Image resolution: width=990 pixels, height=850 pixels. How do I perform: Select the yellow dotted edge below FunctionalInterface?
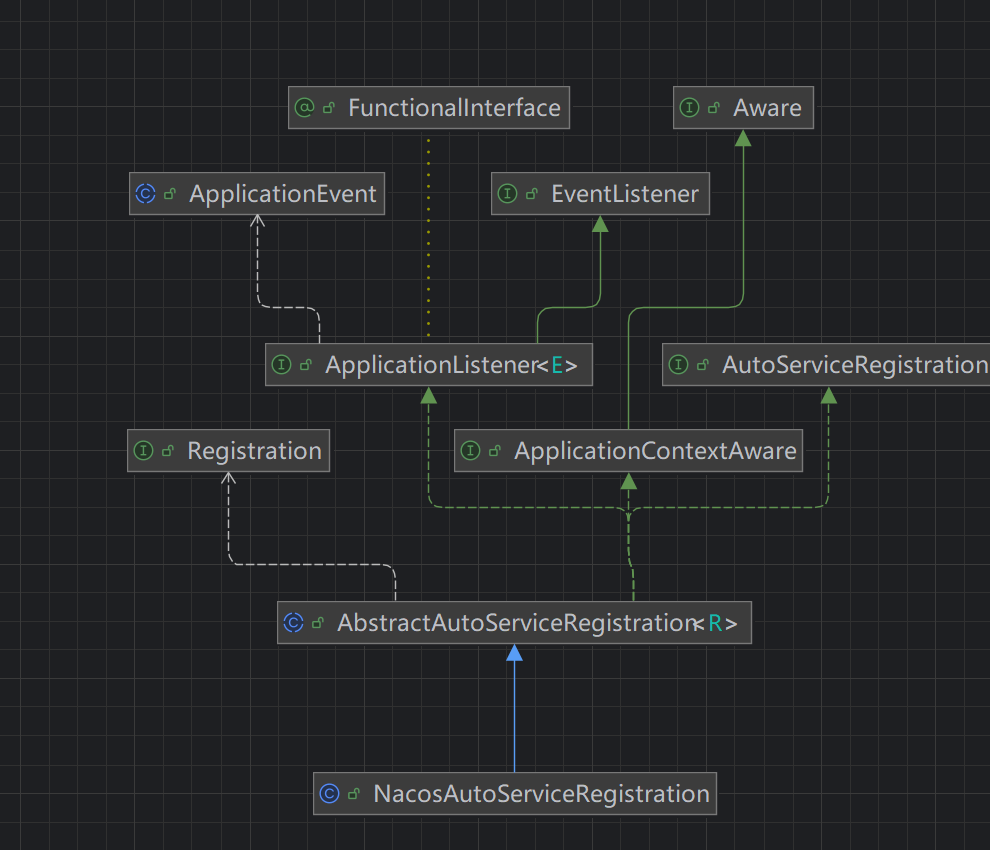[x=429, y=237]
